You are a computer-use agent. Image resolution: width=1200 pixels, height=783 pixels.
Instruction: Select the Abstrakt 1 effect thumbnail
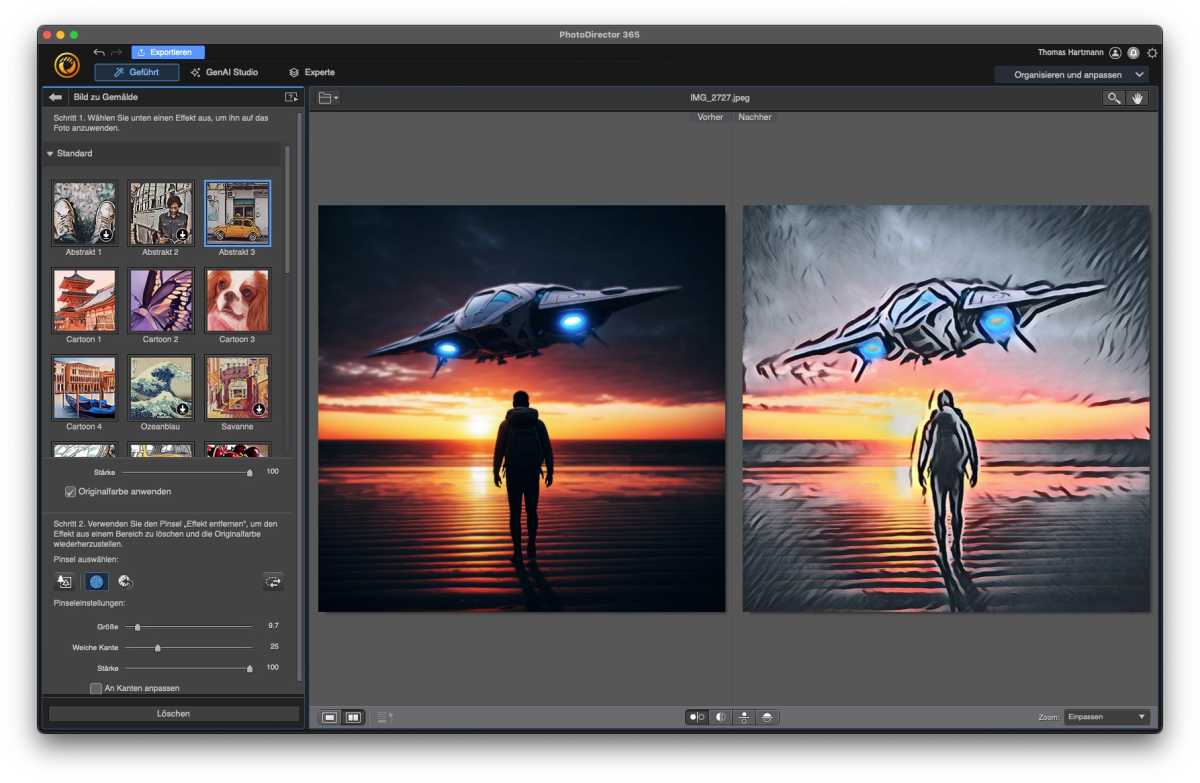[x=84, y=212]
